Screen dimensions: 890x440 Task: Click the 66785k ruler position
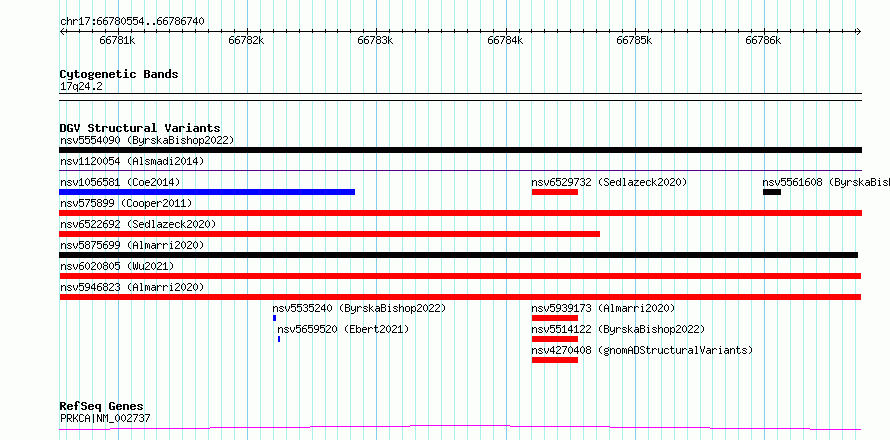tap(634, 40)
